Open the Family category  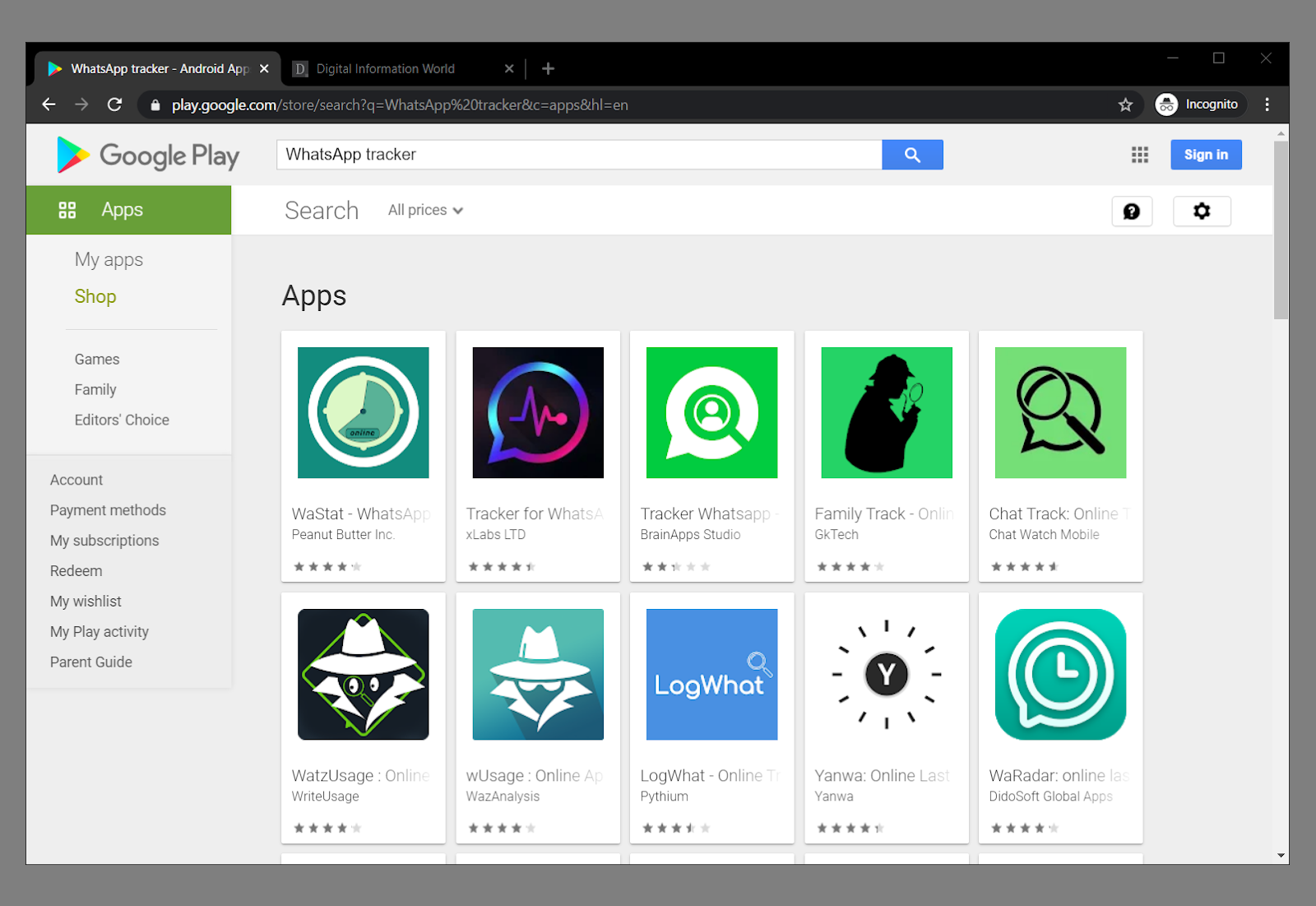[x=95, y=390]
